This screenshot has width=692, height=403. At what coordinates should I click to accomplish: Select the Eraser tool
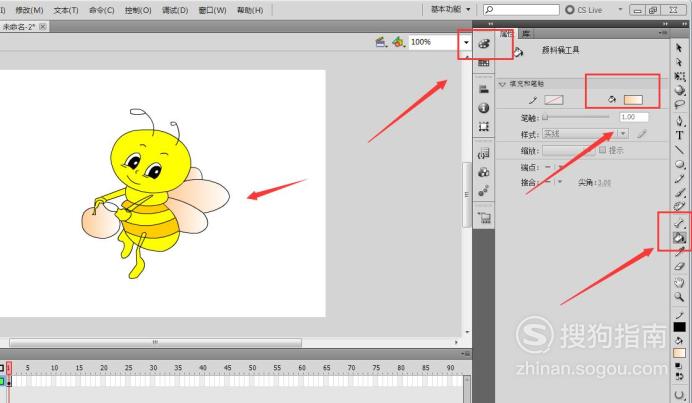[679, 266]
